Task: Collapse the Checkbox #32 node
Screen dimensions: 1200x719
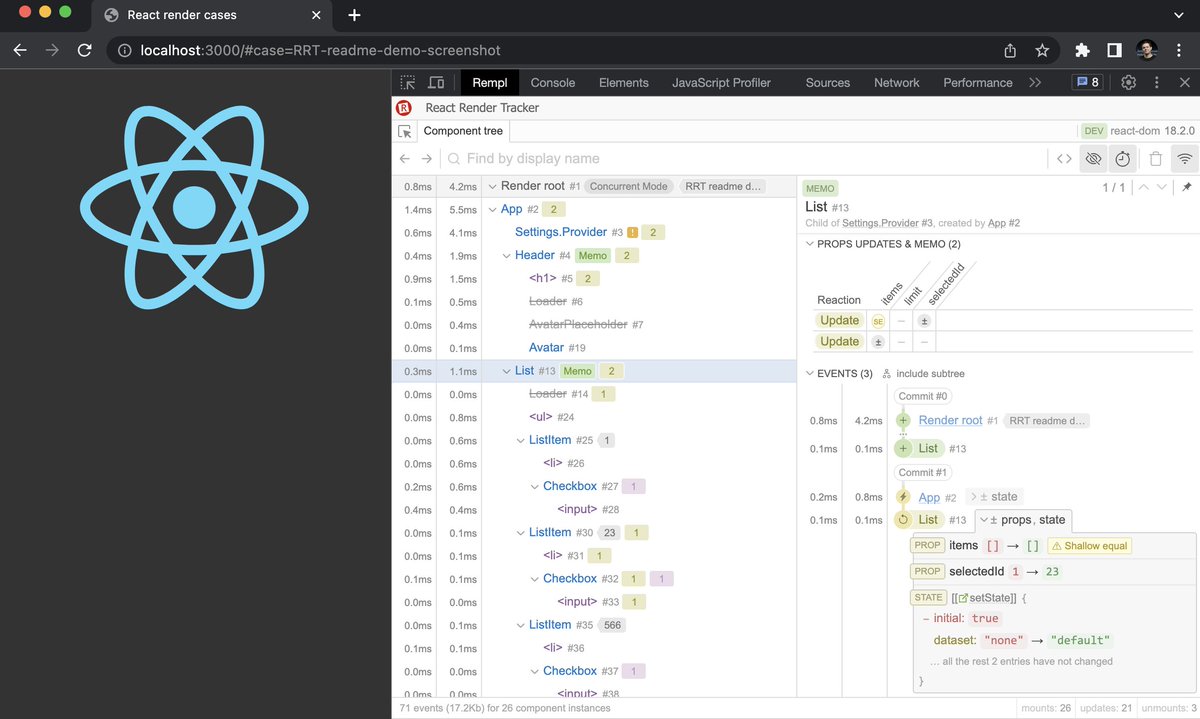Action: point(534,579)
